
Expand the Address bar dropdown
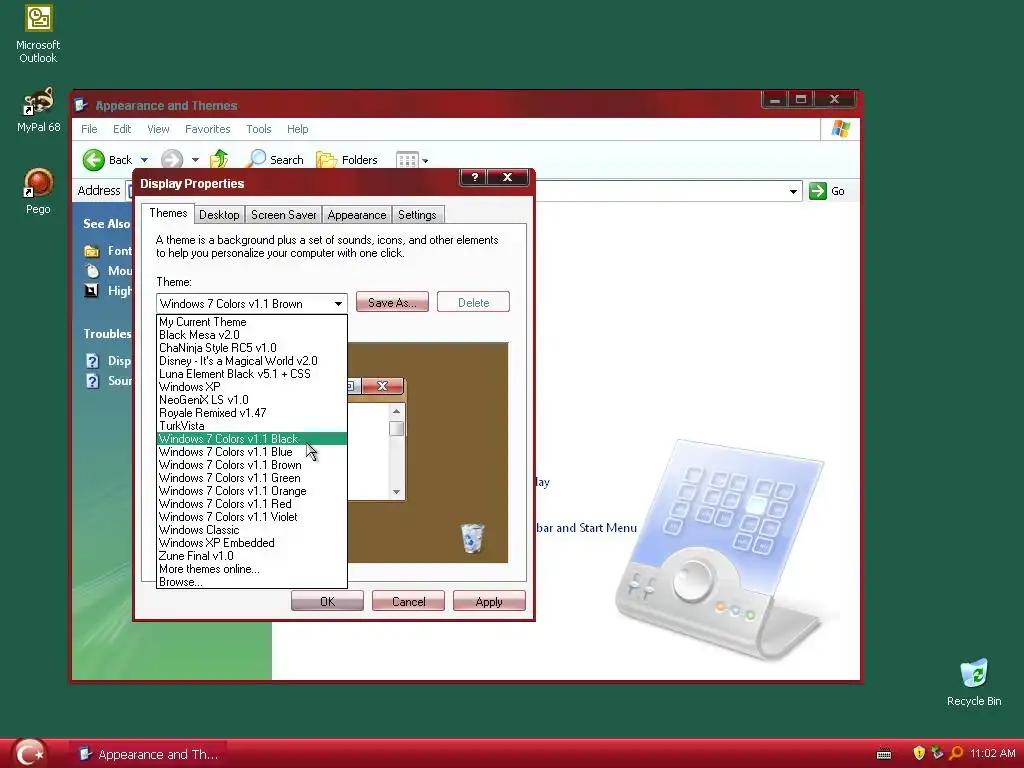[x=793, y=191]
